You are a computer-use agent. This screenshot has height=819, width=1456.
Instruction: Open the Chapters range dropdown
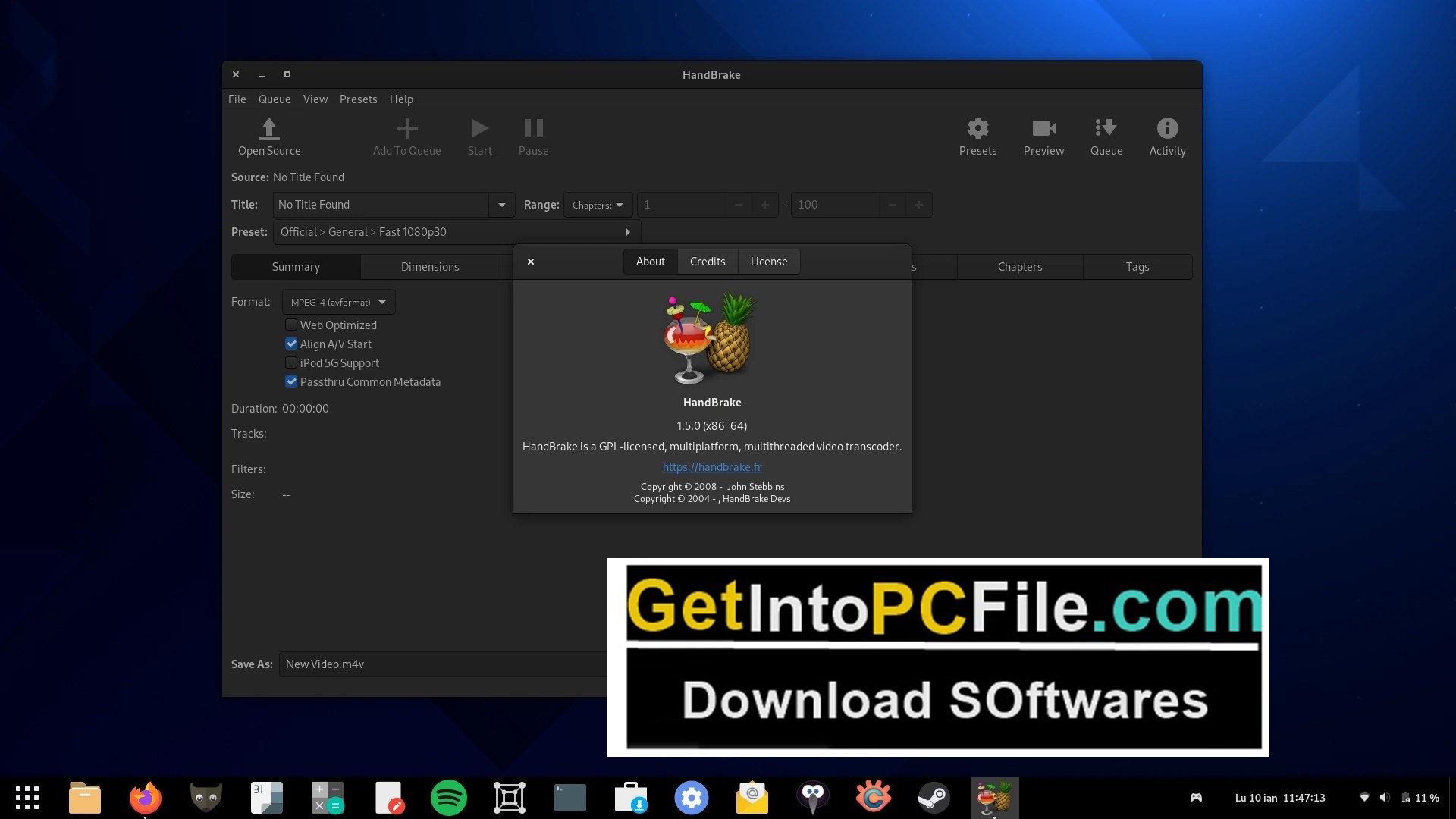(x=598, y=205)
